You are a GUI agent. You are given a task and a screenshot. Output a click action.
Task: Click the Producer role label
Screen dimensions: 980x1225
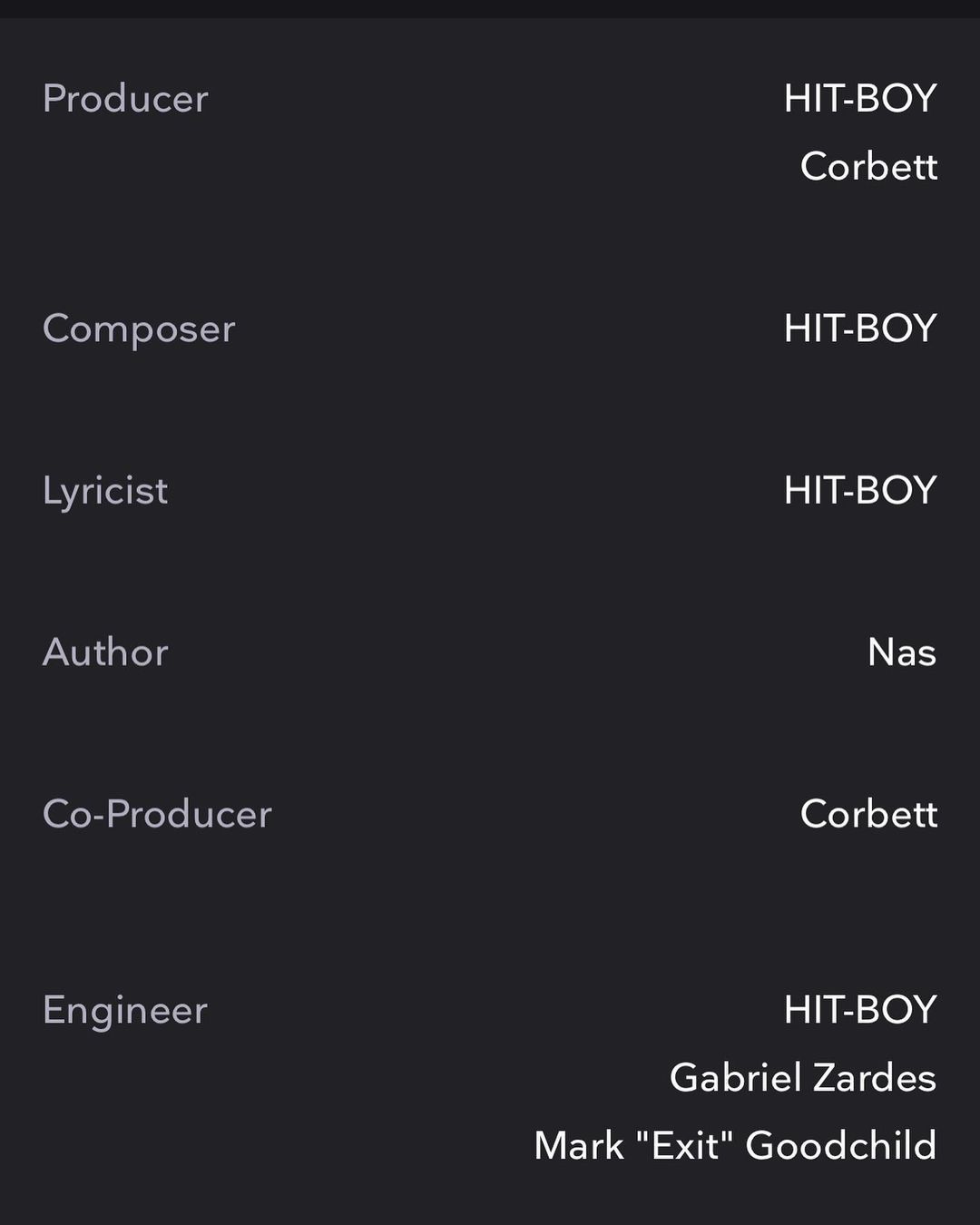(x=125, y=98)
